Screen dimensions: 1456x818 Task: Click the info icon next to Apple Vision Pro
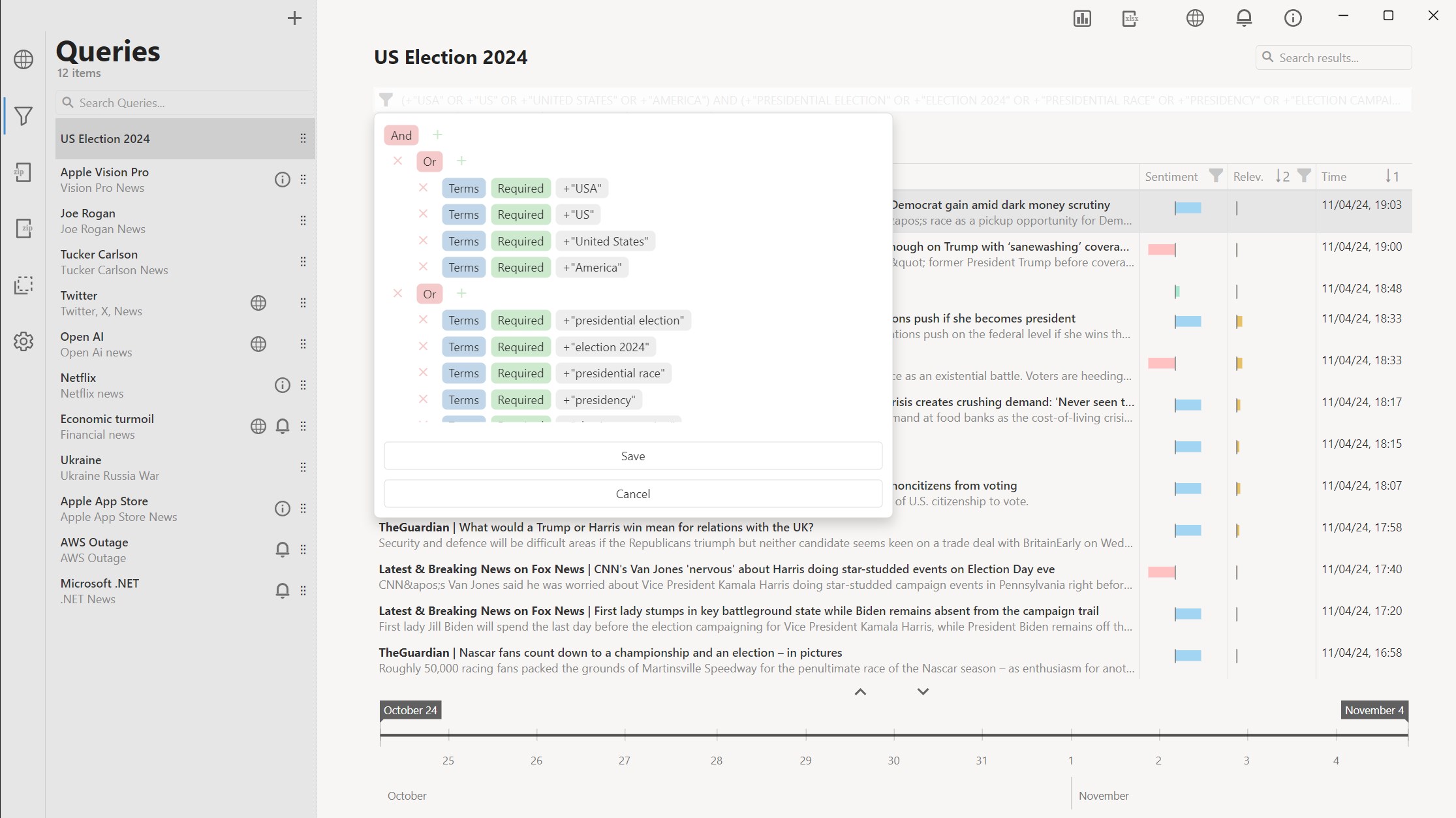coord(282,180)
